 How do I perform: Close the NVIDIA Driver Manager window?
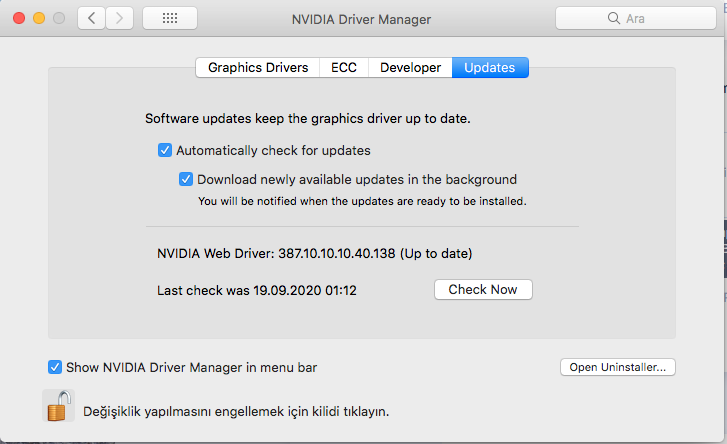(x=20, y=18)
